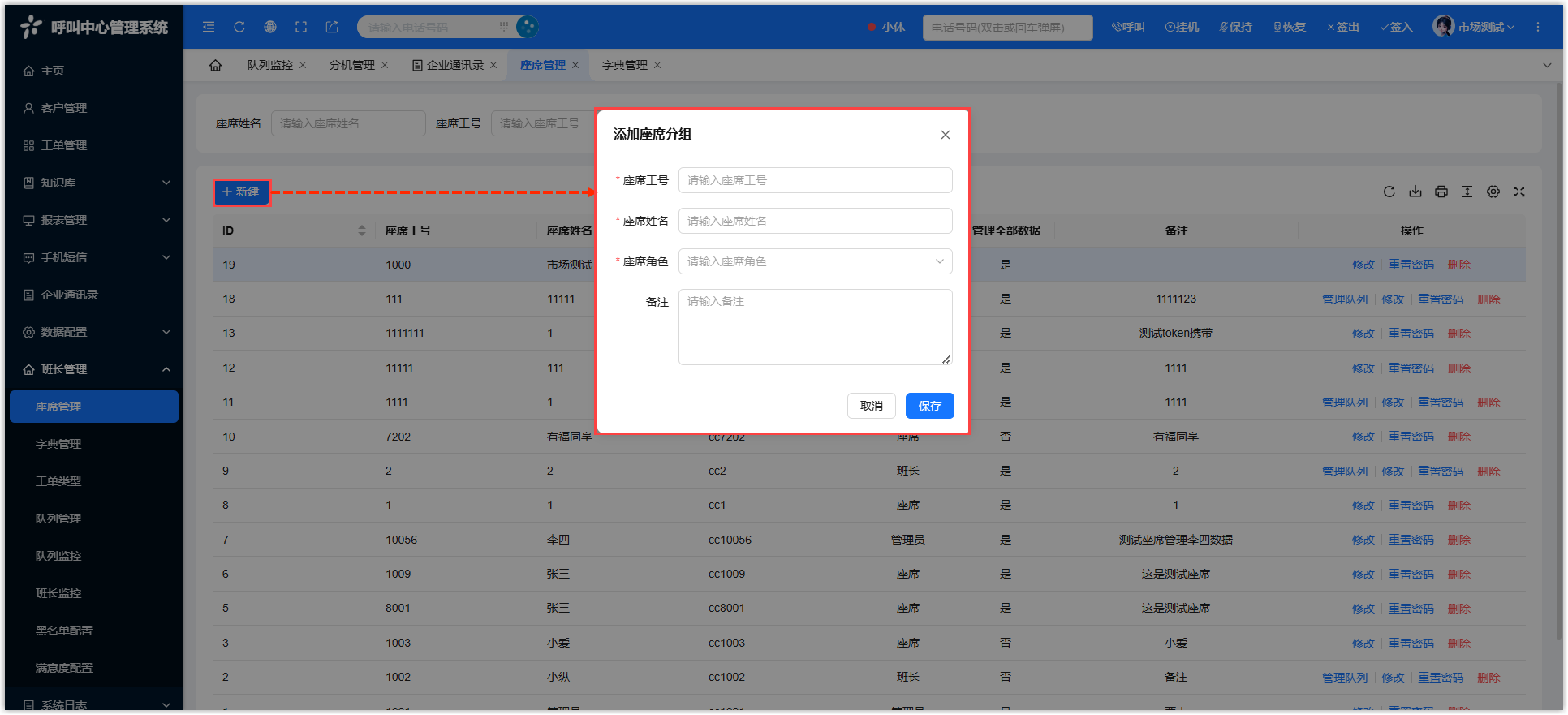Click the 座席工号 input in dialog
1568x715 pixels.
815,180
